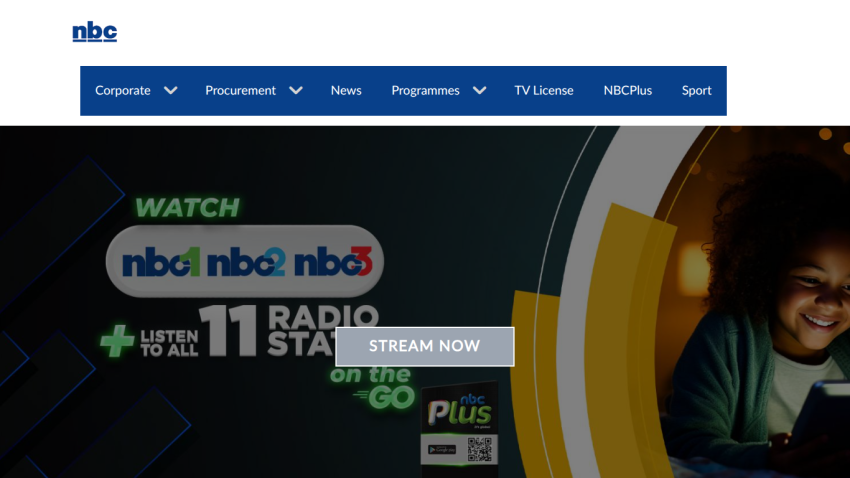
Task: Open the nbc logo homepage link
Action: tap(94, 31)
